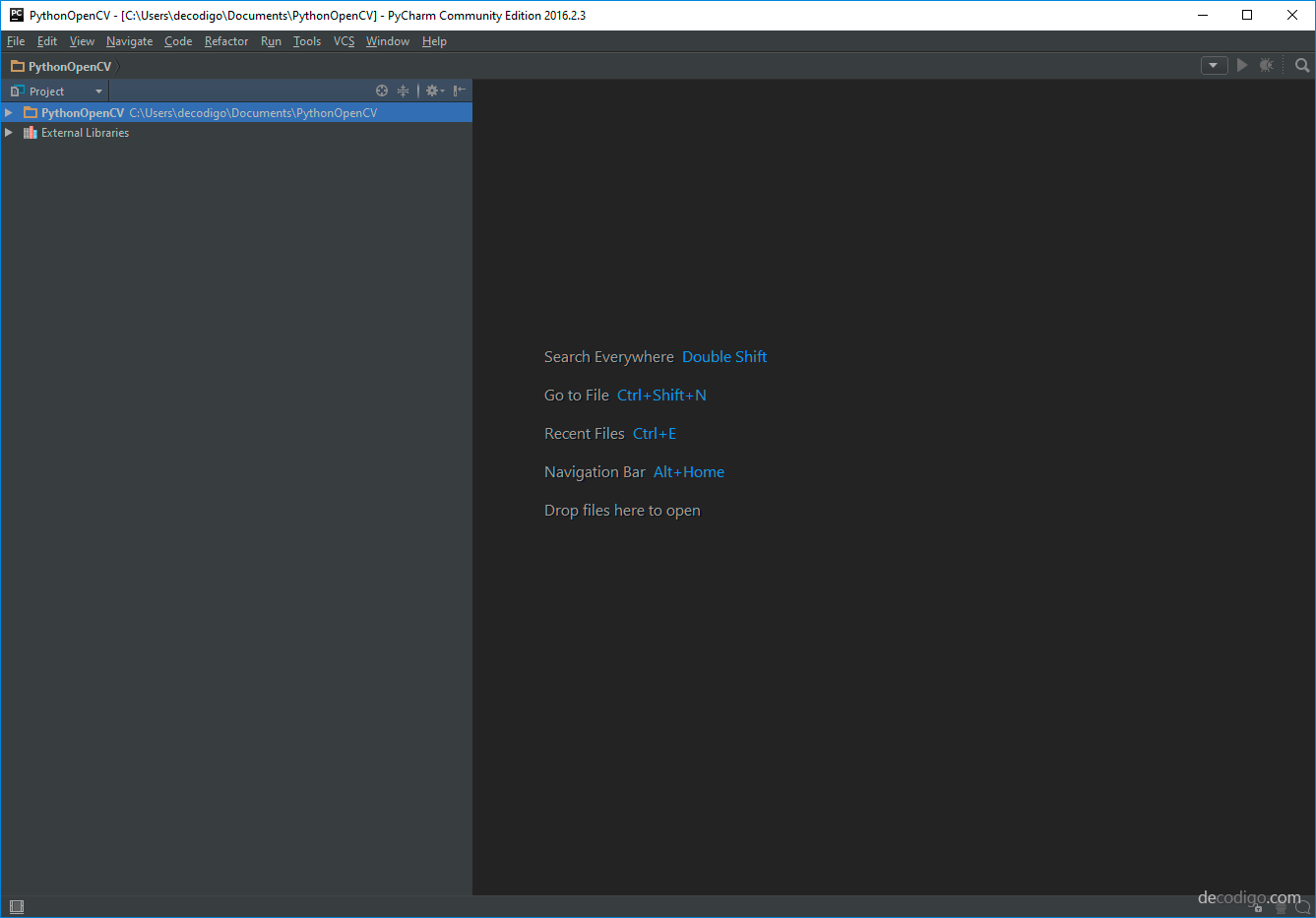Open the Event Log bubble icon
This screenshot has width=1316, height=918.
tap(1303, 906)
